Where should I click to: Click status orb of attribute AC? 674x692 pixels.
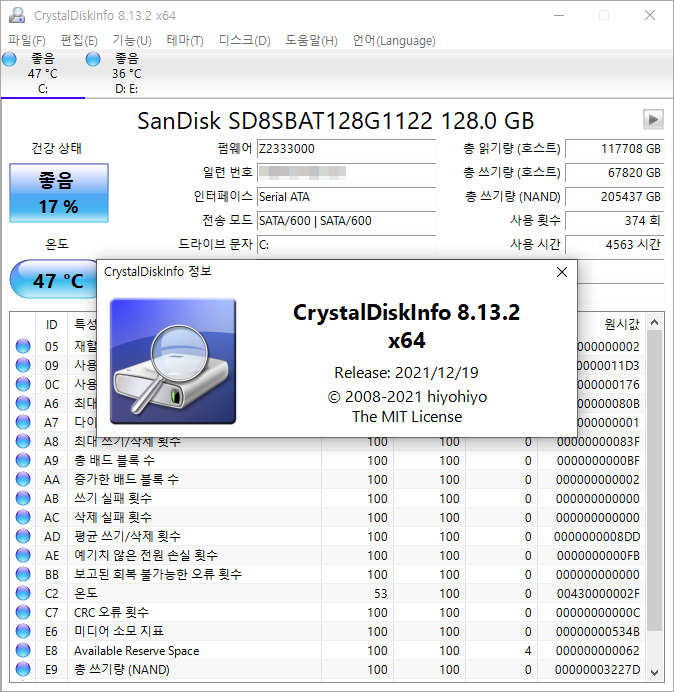[x=23, y=517]
